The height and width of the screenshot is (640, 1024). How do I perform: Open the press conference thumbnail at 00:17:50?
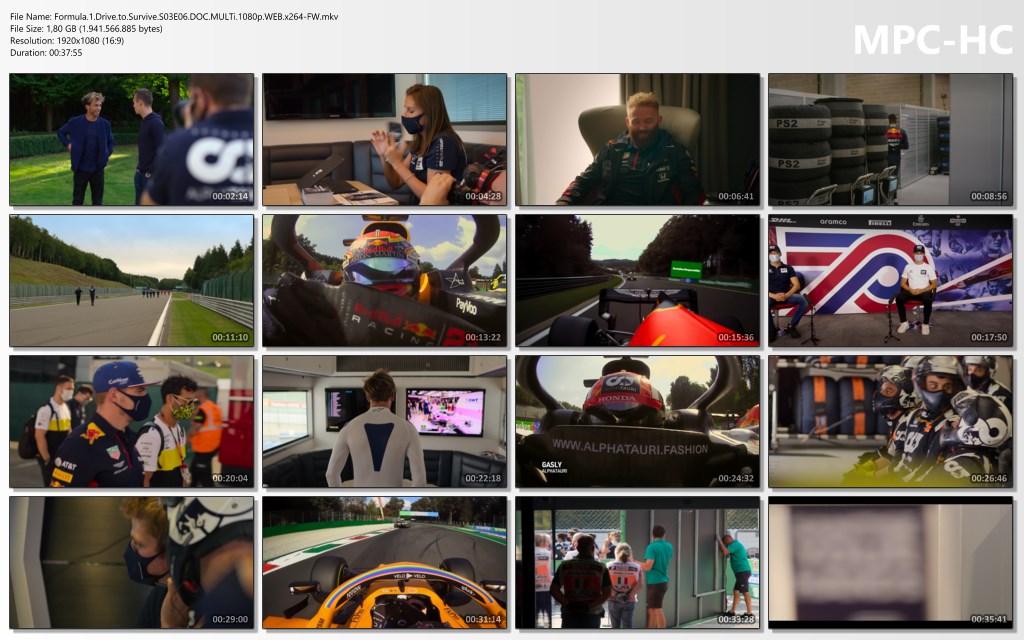pos(890,280)
